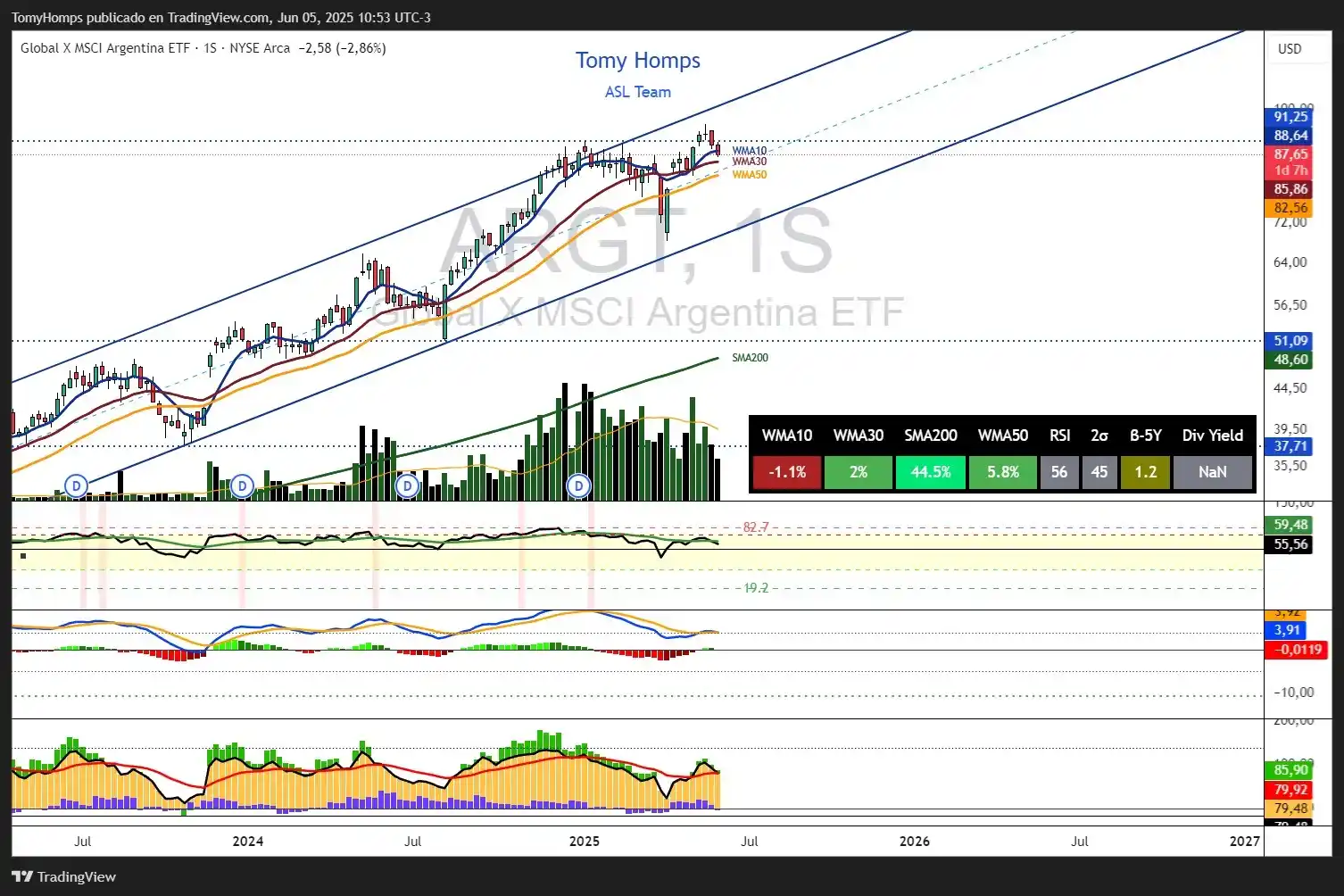Click the SMA200 header in stats table
Screen dimensions: 1344x896
pos(931,436)
